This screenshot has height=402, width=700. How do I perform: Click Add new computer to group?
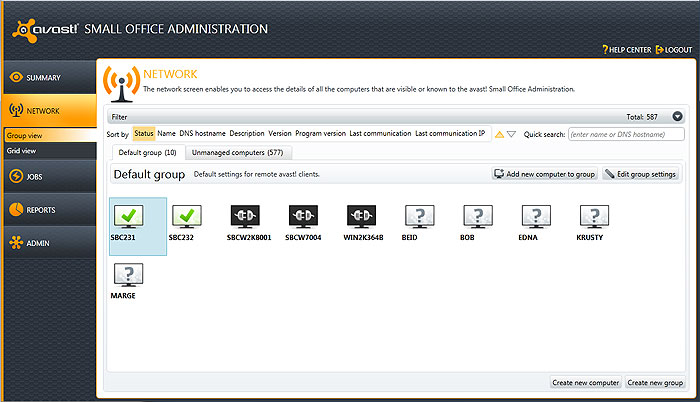click(x=546, y=174)
